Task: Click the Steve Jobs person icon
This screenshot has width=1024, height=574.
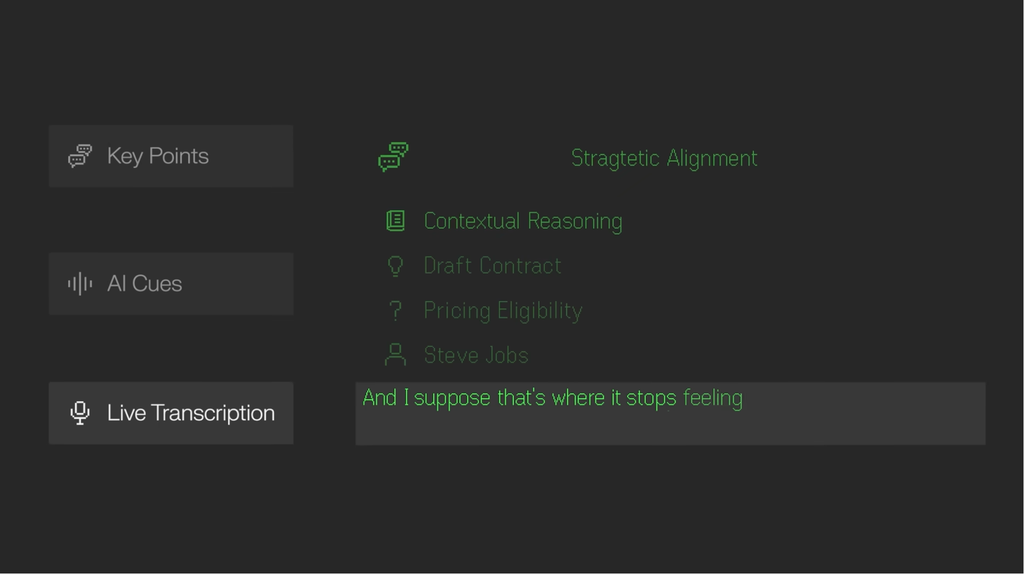Action: tap(396, 355)
